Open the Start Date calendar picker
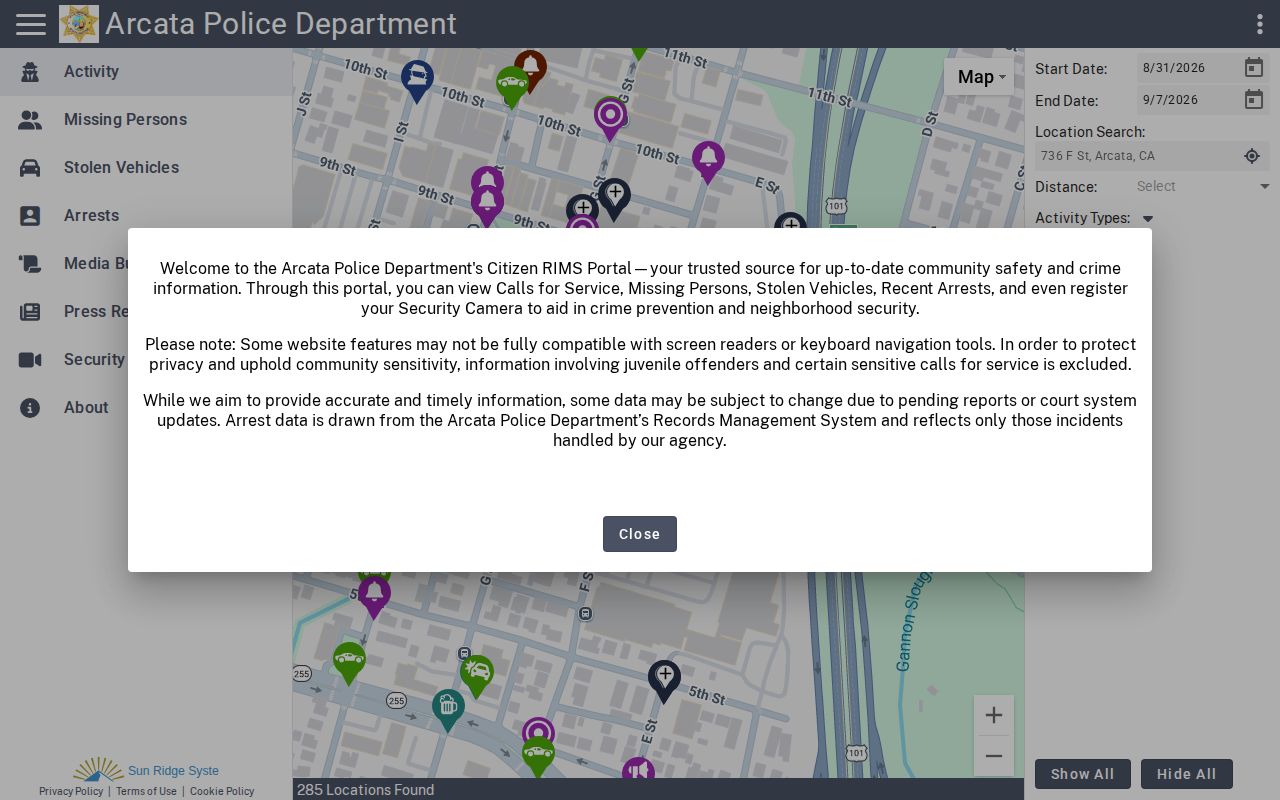Viewport: 1280px width, 800px height. click(1254, 68)
